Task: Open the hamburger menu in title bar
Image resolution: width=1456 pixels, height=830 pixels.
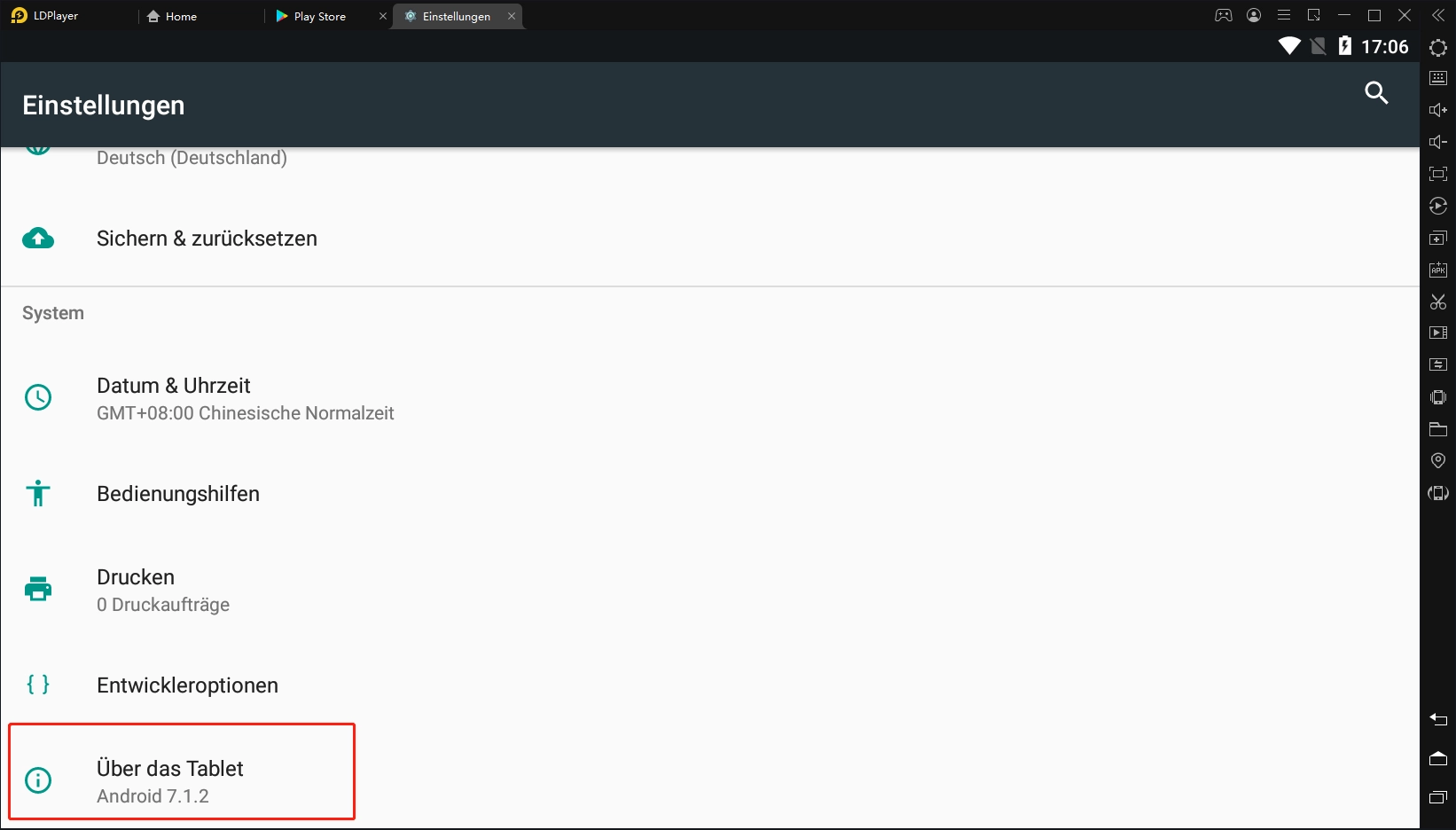Action: 1284,15
